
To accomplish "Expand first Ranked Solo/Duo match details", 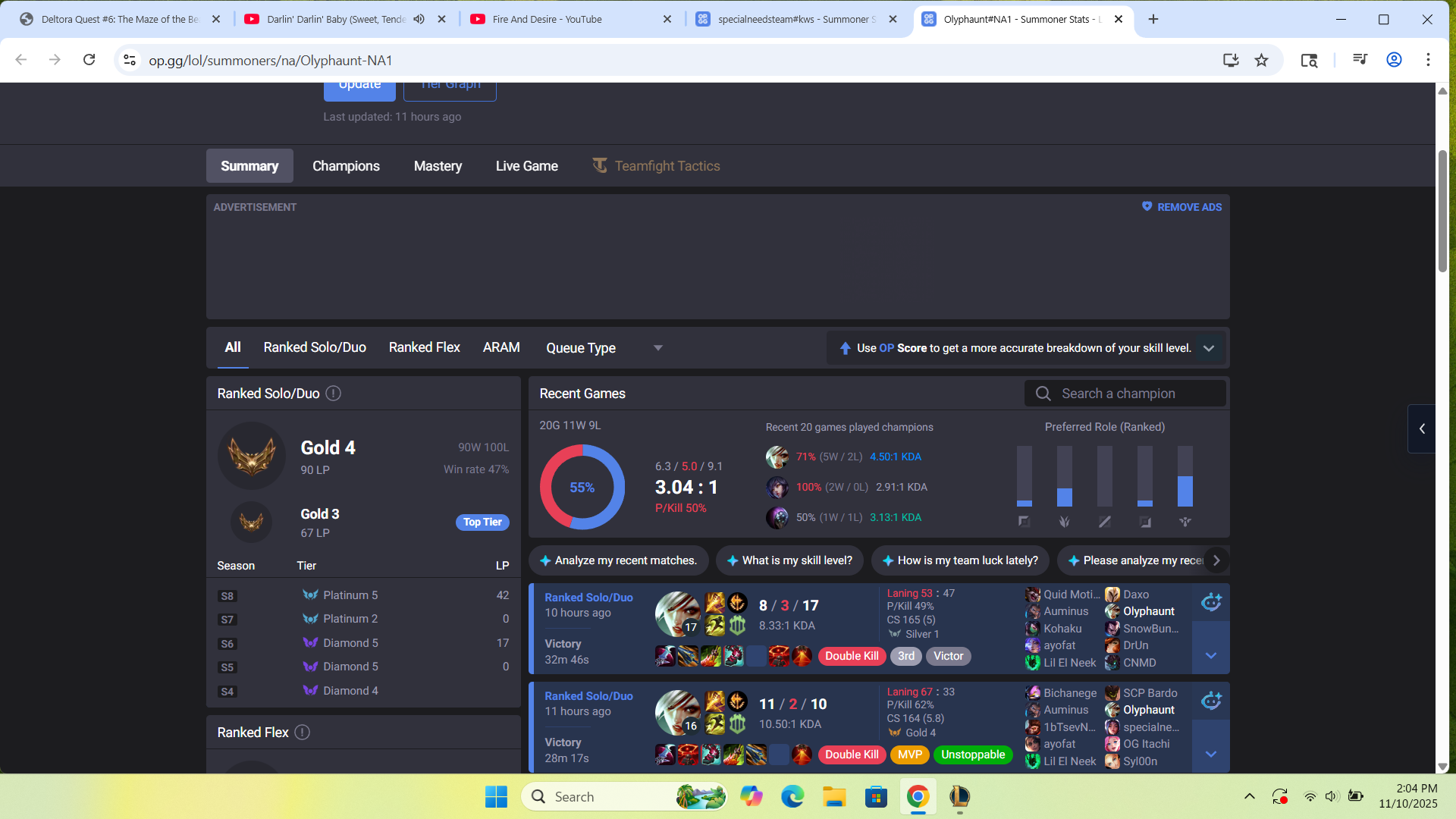I will tap(1211, 655).
